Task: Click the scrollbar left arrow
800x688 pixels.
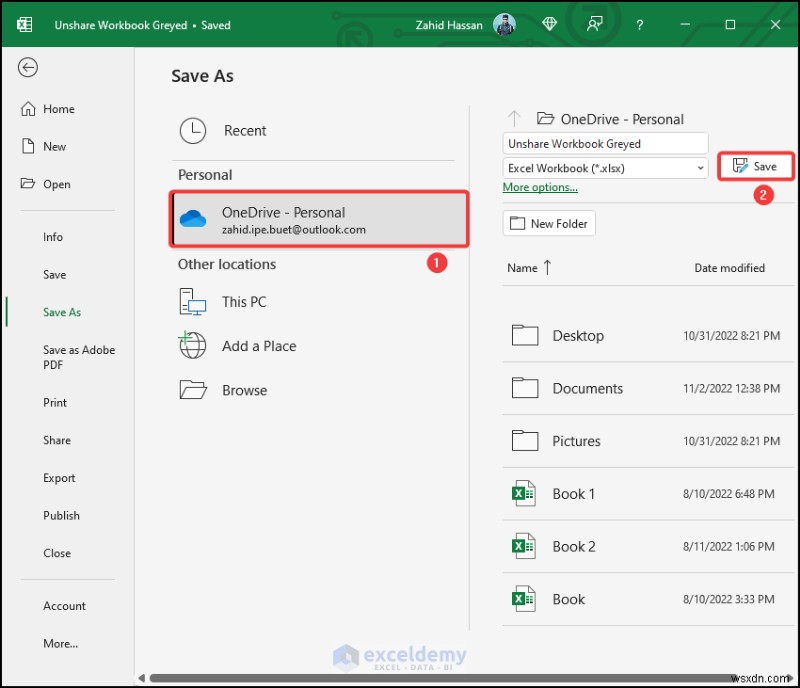Action: (x=141, y=678)
